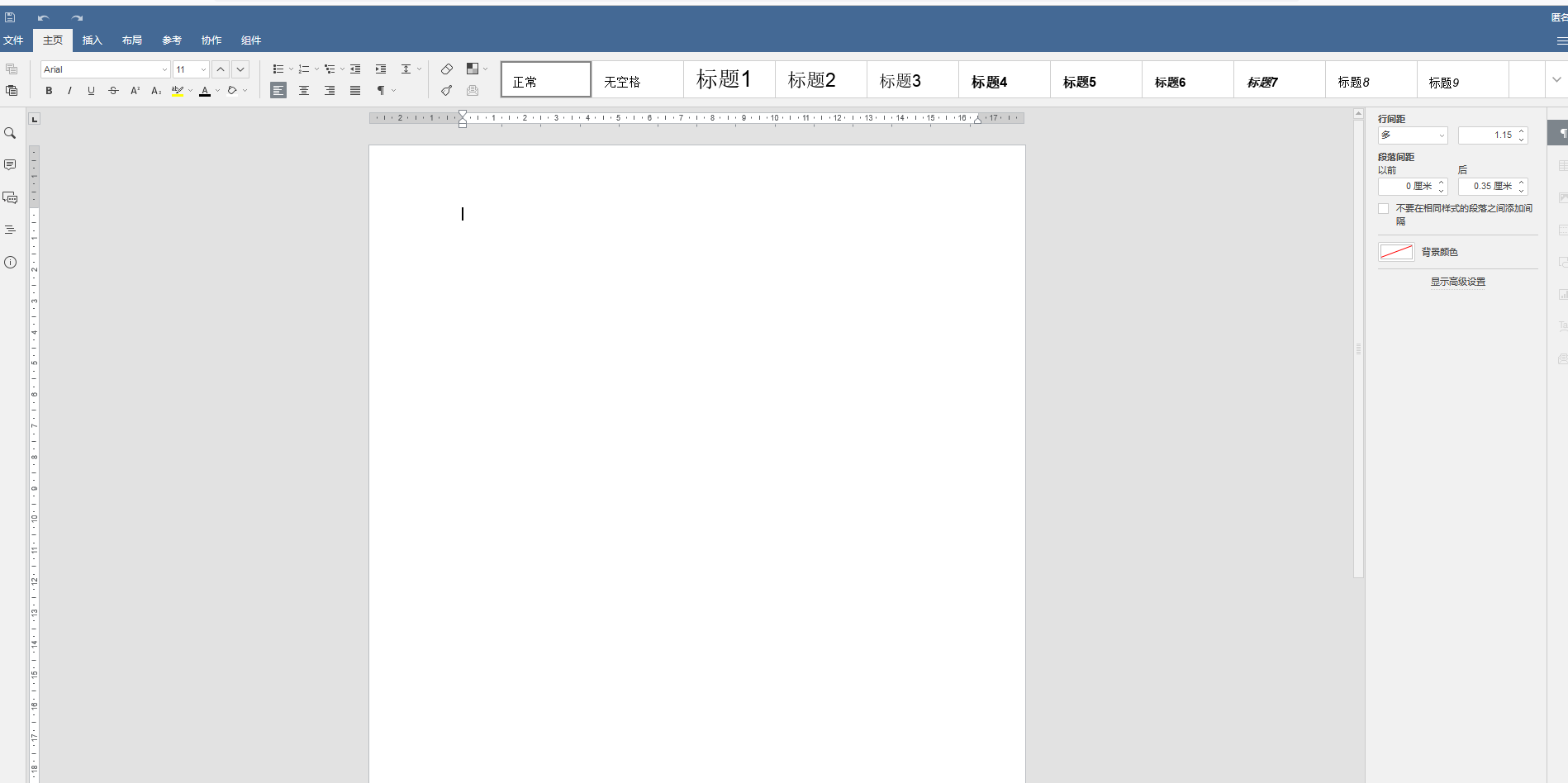
Task: Apply the 标题2 heading style
Action: point(821,80)
